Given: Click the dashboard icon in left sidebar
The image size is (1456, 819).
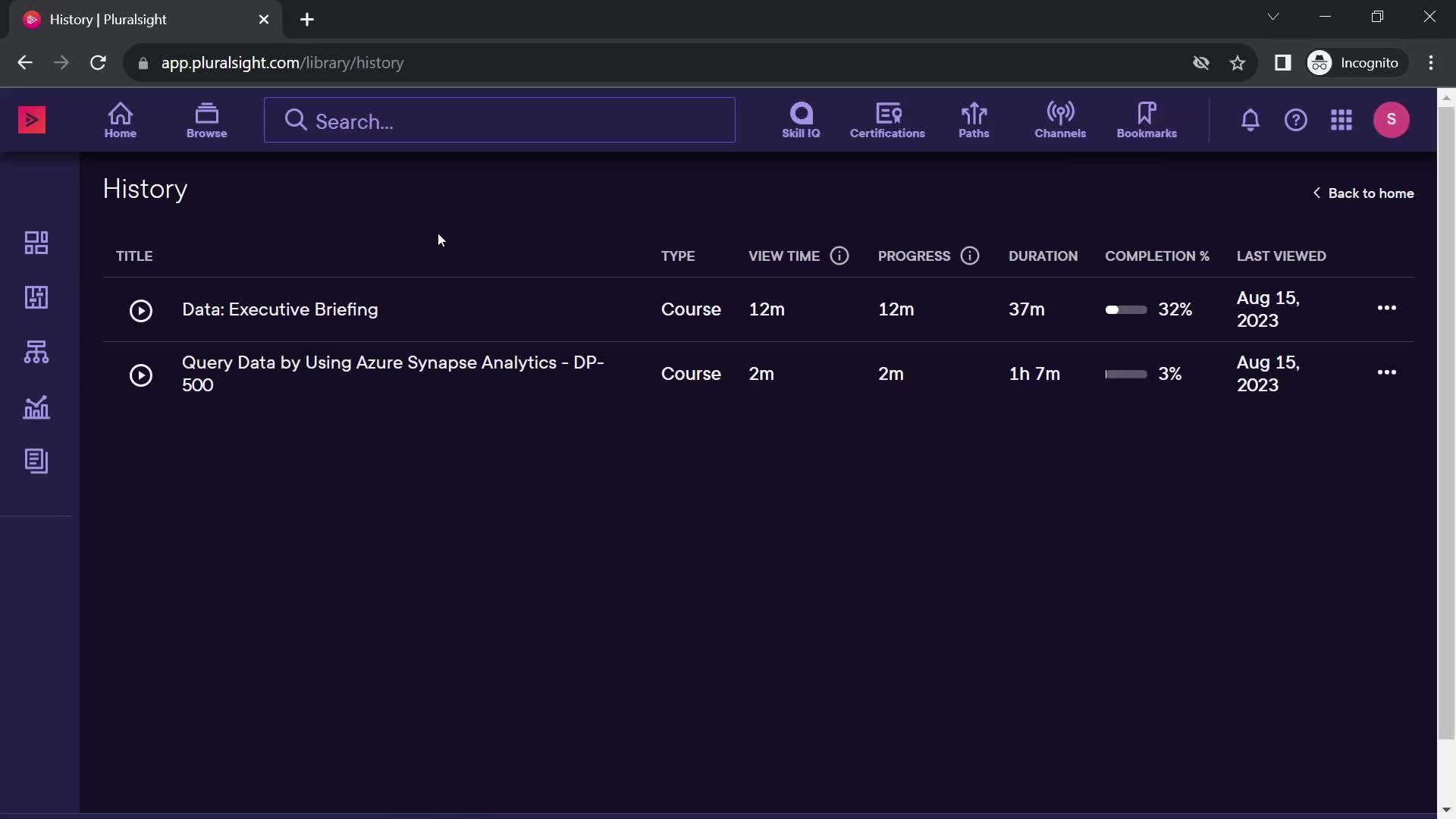Looking at the screenshot, I should tap(36, 243).
